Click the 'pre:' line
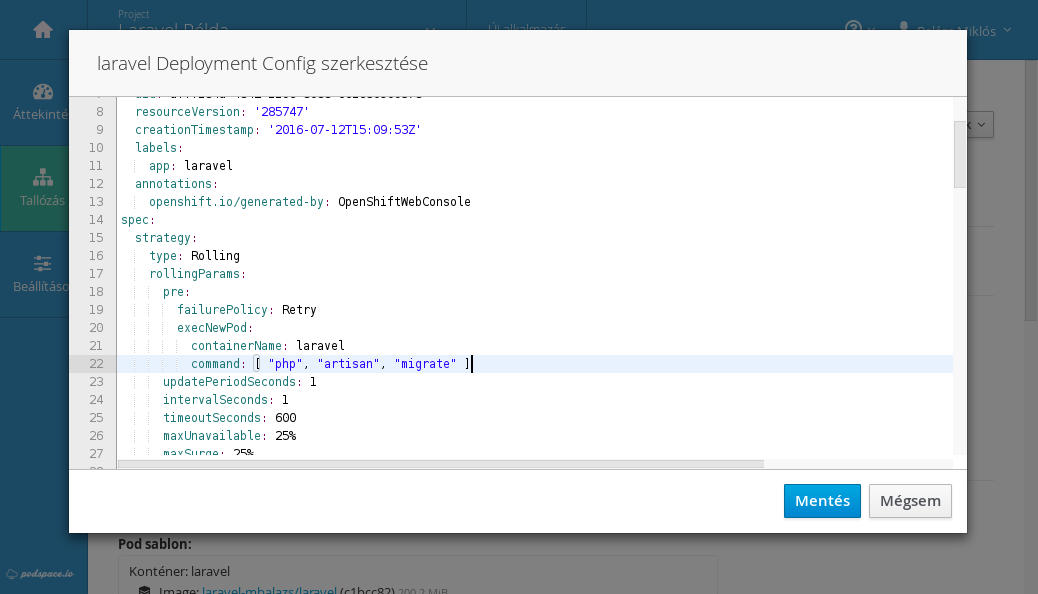This screenshot has width=1038, height=594. pos(177,292)
